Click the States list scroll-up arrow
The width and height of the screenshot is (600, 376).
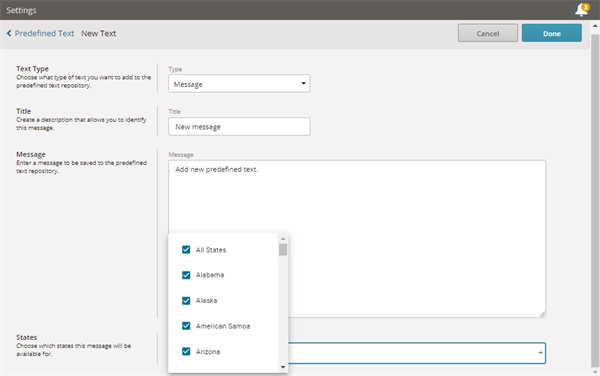pyautogui.click(x=283, y=239)
